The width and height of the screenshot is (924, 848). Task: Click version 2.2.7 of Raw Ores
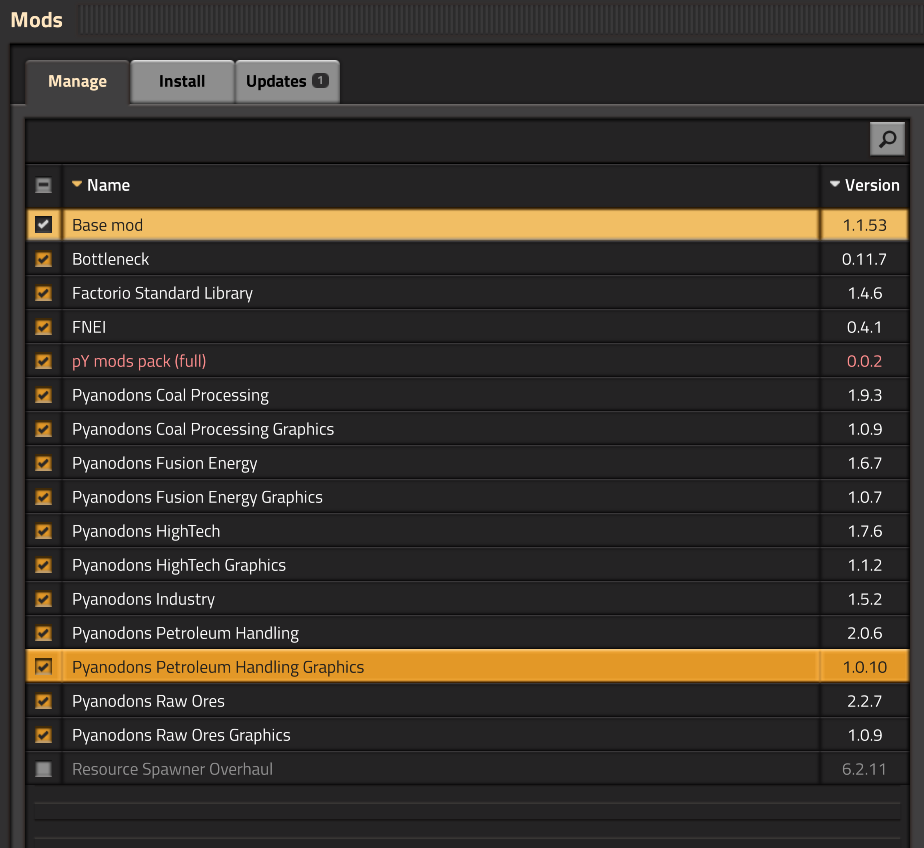click(864, 701)
